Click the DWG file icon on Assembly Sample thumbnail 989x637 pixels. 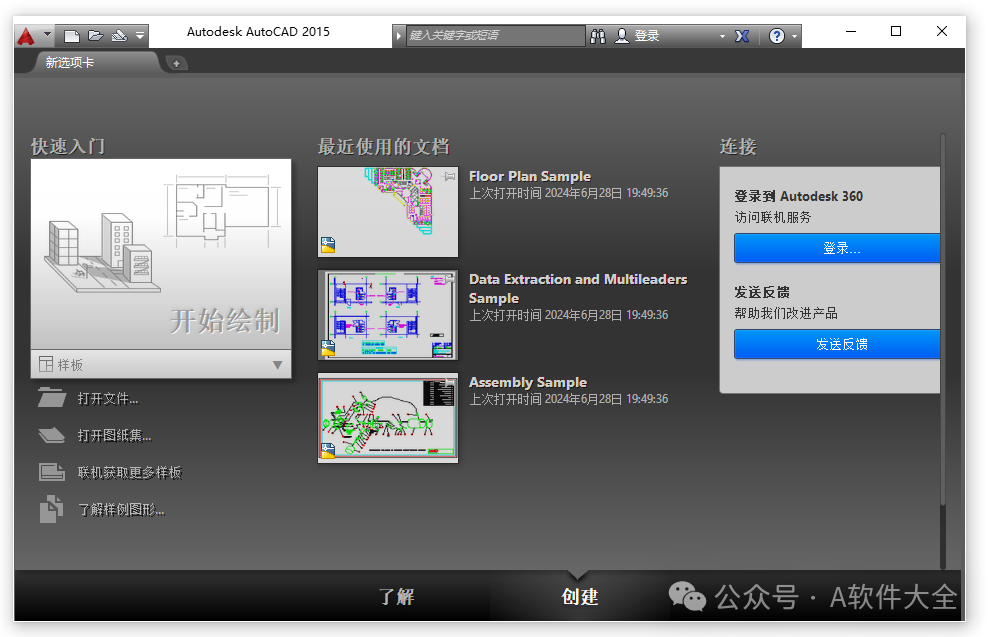(328, 451)
